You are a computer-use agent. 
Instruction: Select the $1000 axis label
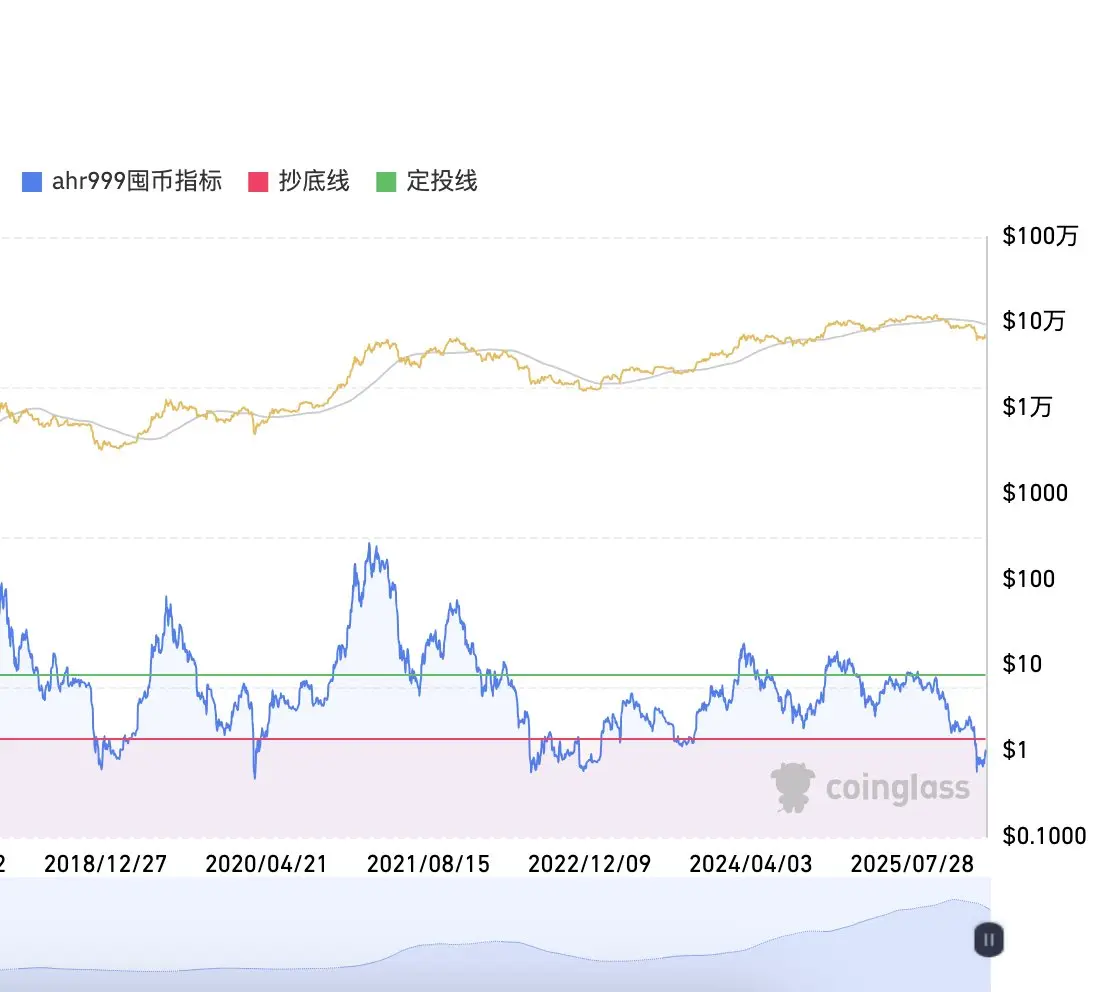tap(1035, 493)
